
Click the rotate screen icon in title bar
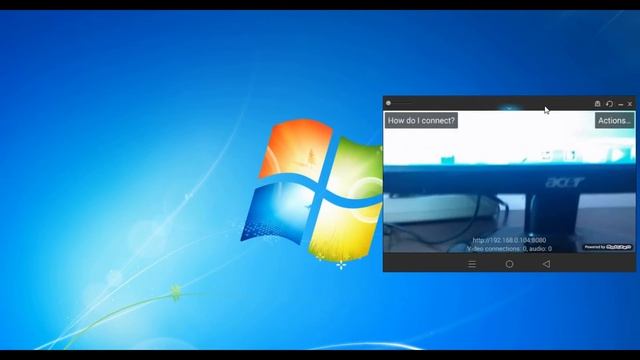(x=609, y=104)
